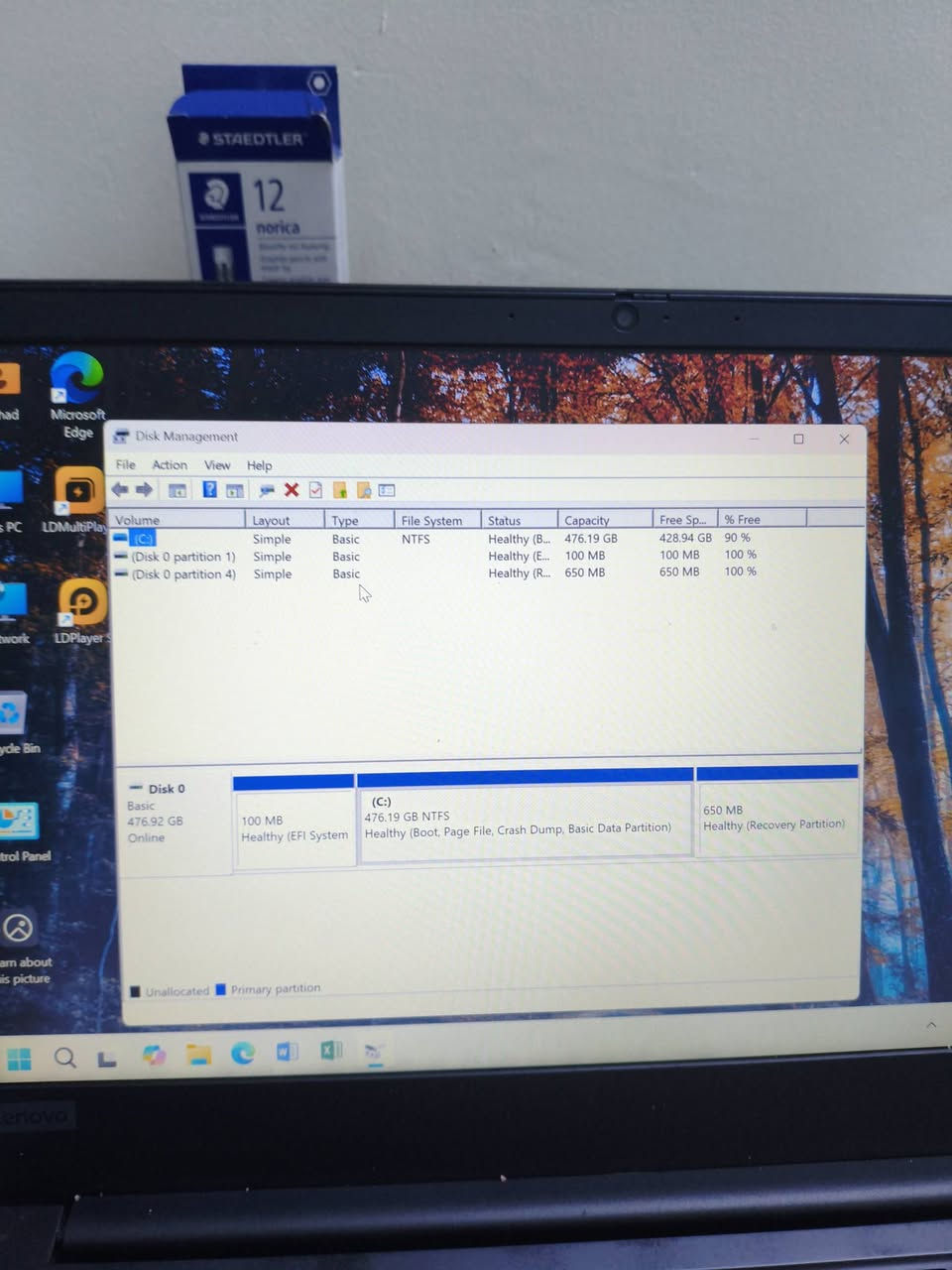This screenshot has width=952, height=1270.
Task: Click the 650 MB capacity cell in list
Action: [585, 572]
